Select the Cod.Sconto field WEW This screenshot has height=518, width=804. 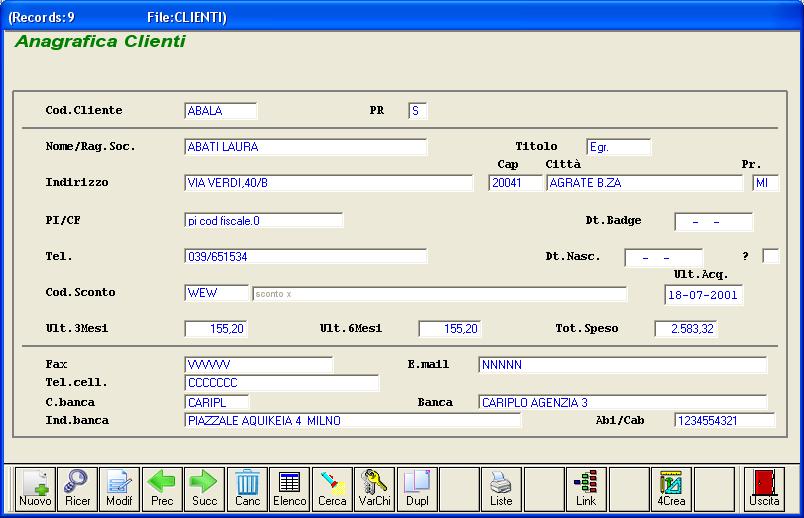click(x=216, y=293)
